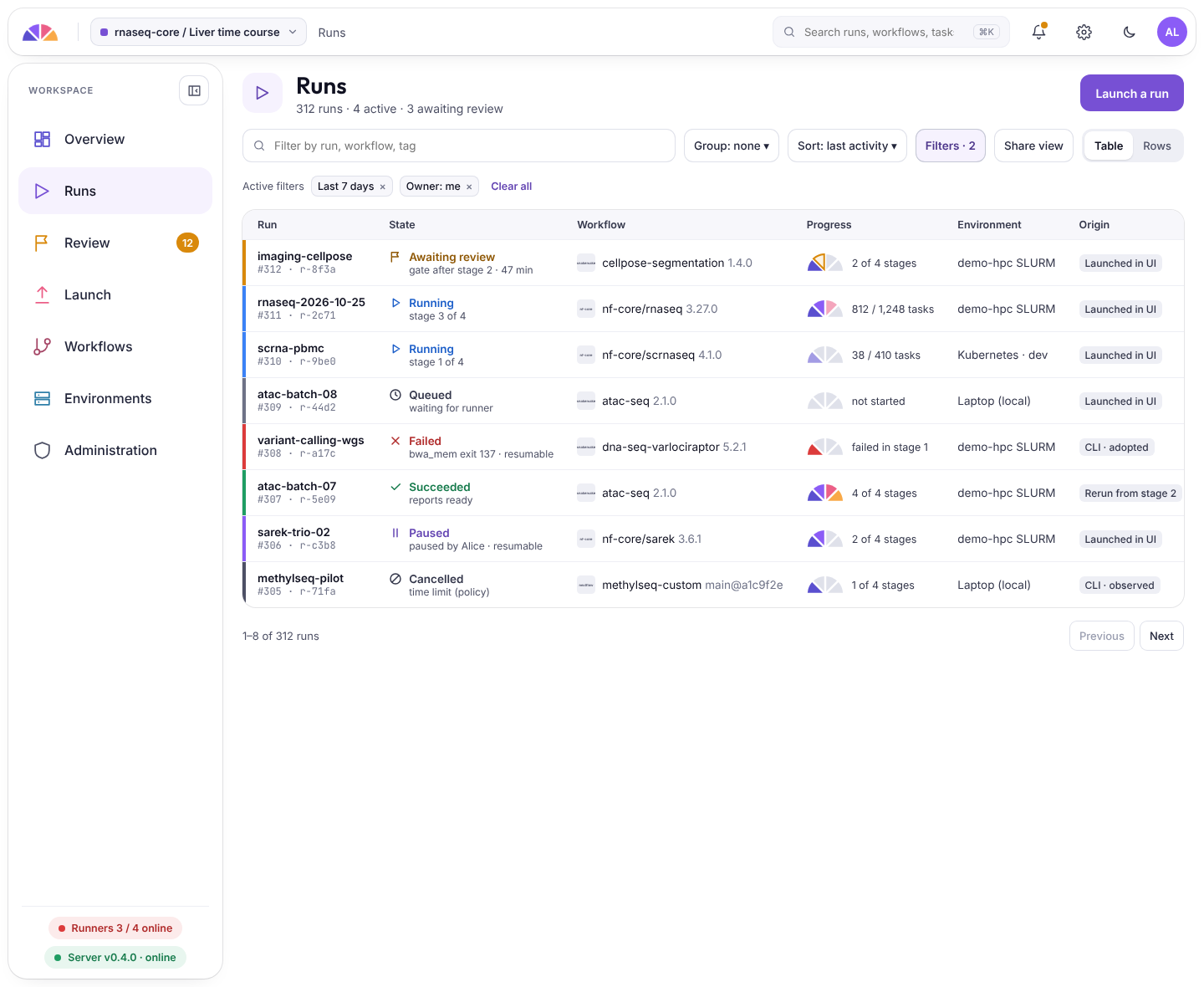Focus the global search runs field
Viewport: 1204px width, 987px height.
[891, 32]
